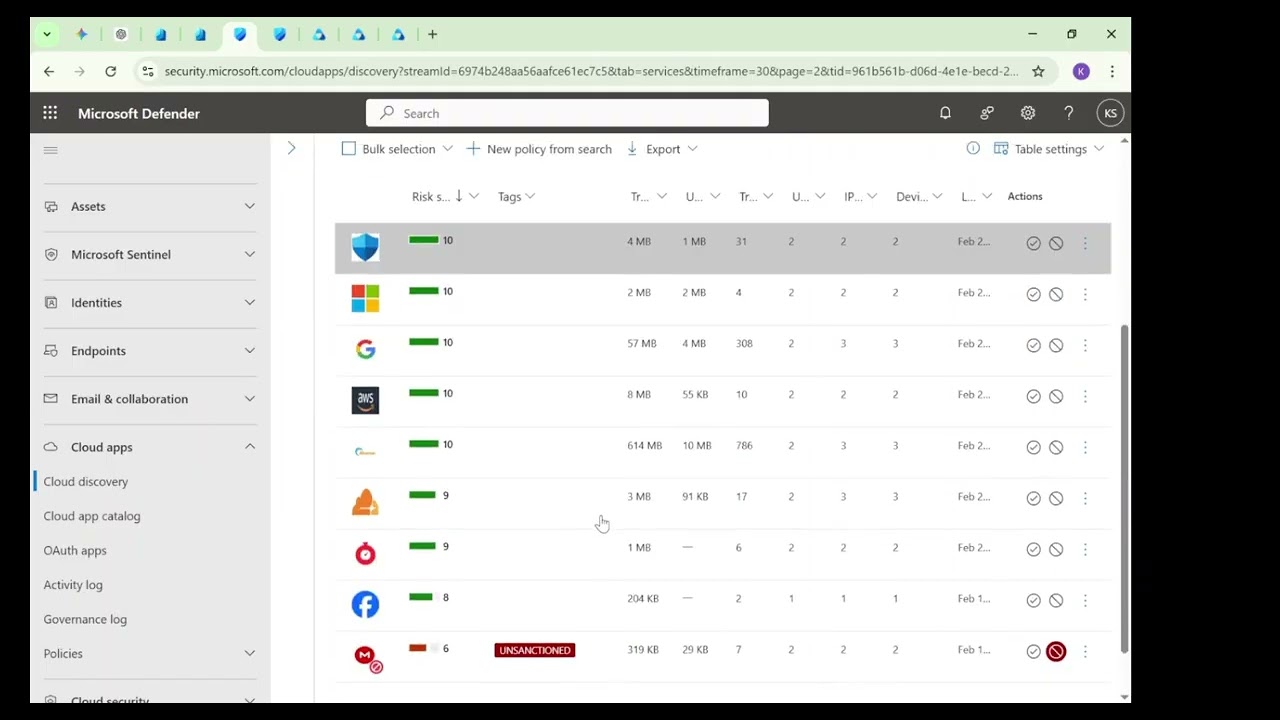
Task: Open more actions for Facebook row
Action: (x=1085, y=600)
